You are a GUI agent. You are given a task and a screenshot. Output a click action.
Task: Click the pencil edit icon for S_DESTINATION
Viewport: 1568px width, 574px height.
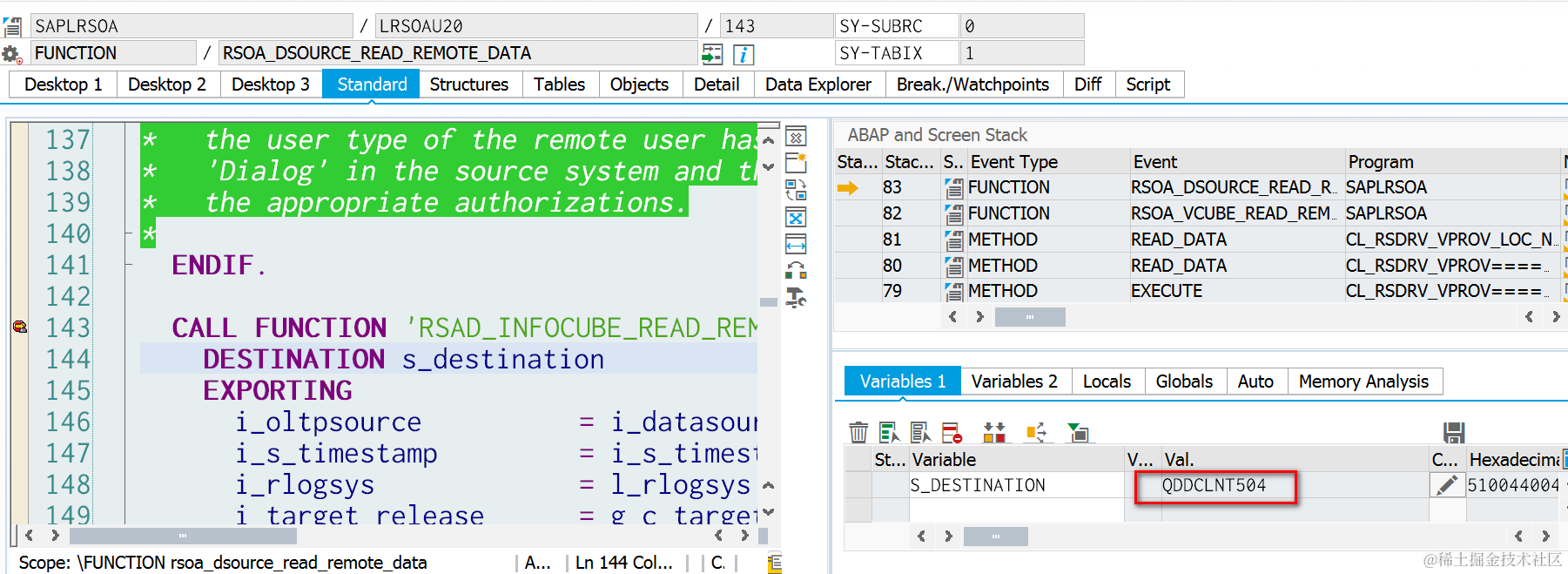(x=1447, y=485)
